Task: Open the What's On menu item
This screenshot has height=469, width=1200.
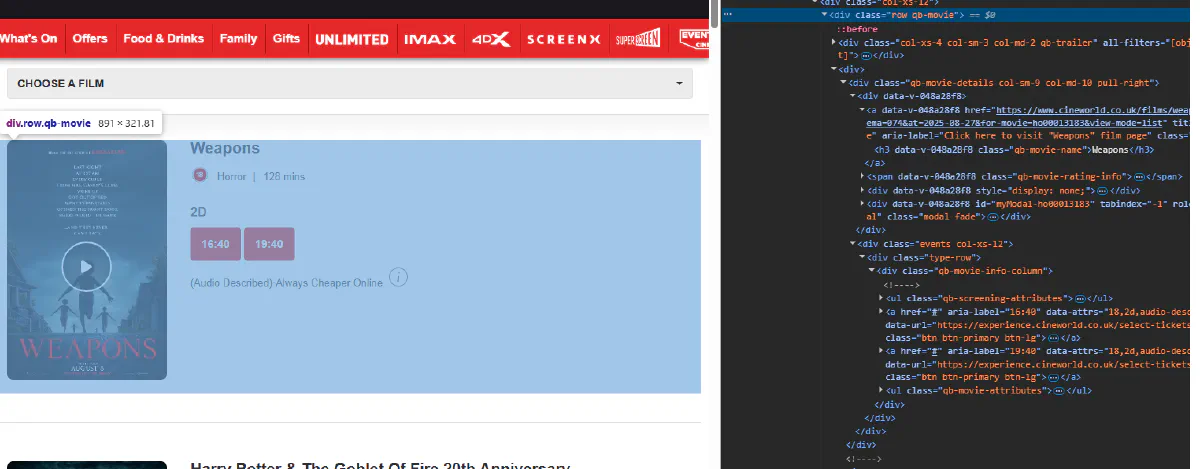Action: [x=29, y=39]
